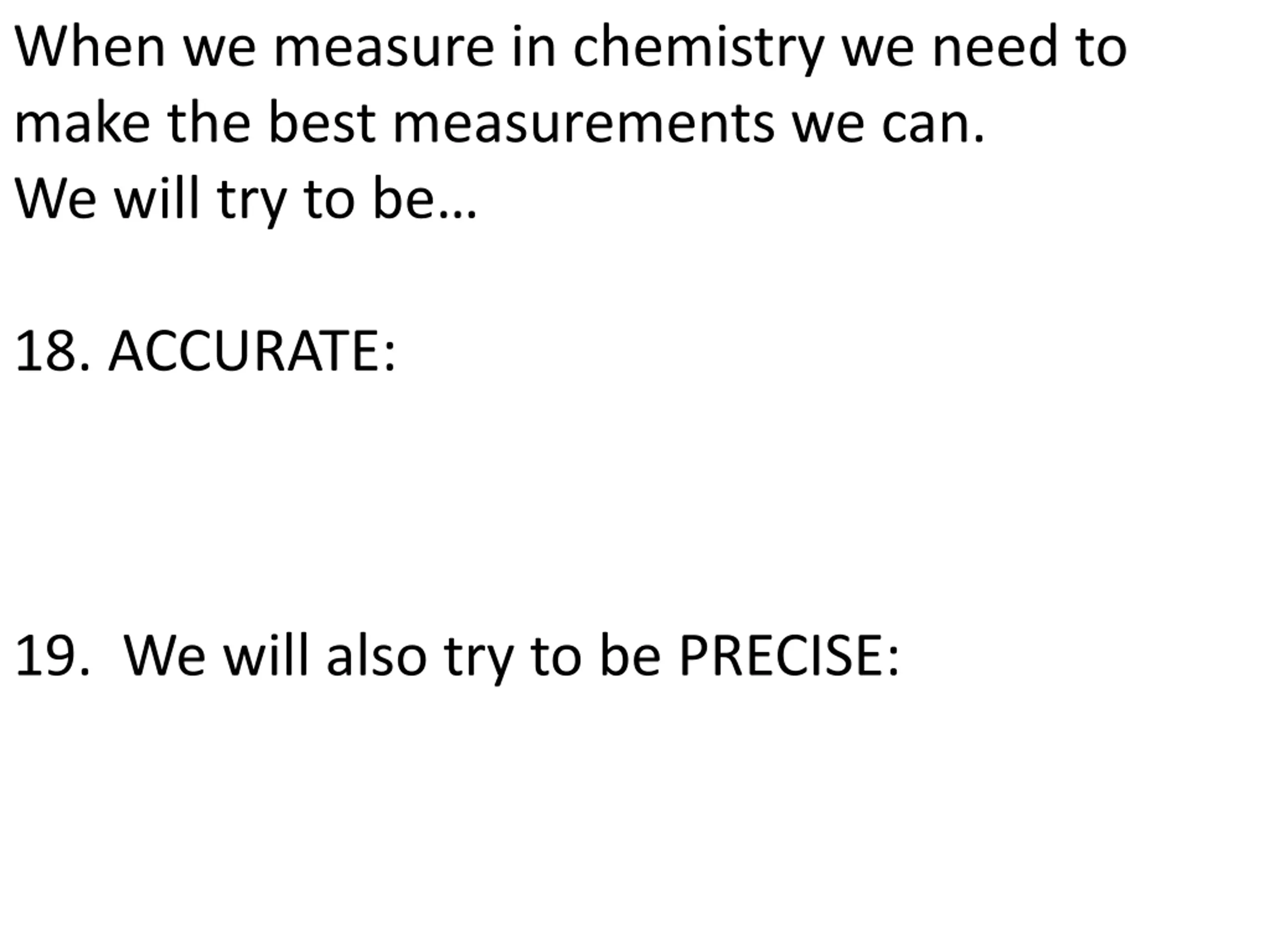The image size is (1270, 952).
Task: Click the word "best"
Action: click(321, 123)
